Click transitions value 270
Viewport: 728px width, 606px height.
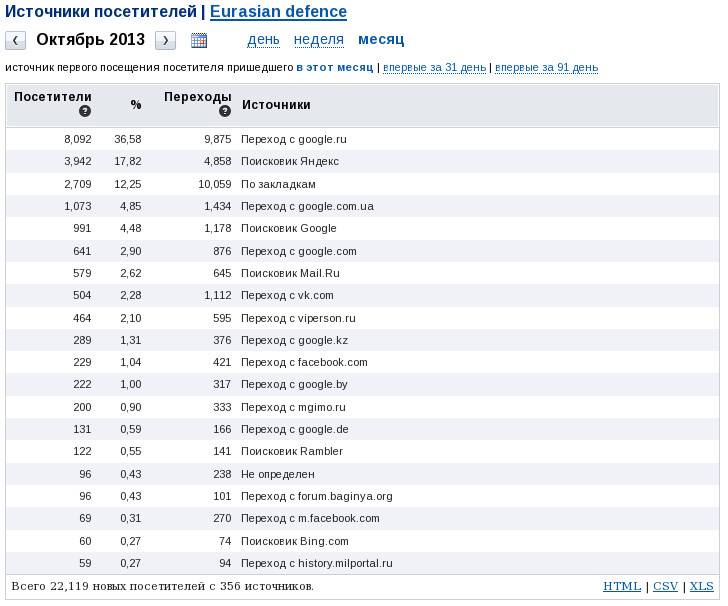pos(222,518)
